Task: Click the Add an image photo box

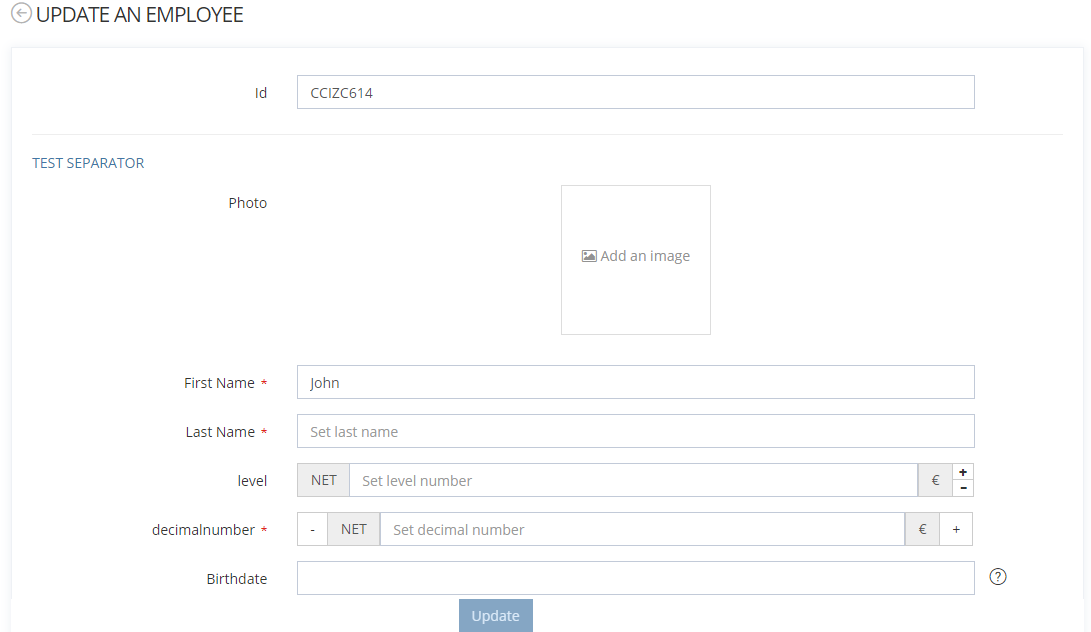Action: [636, 259]
